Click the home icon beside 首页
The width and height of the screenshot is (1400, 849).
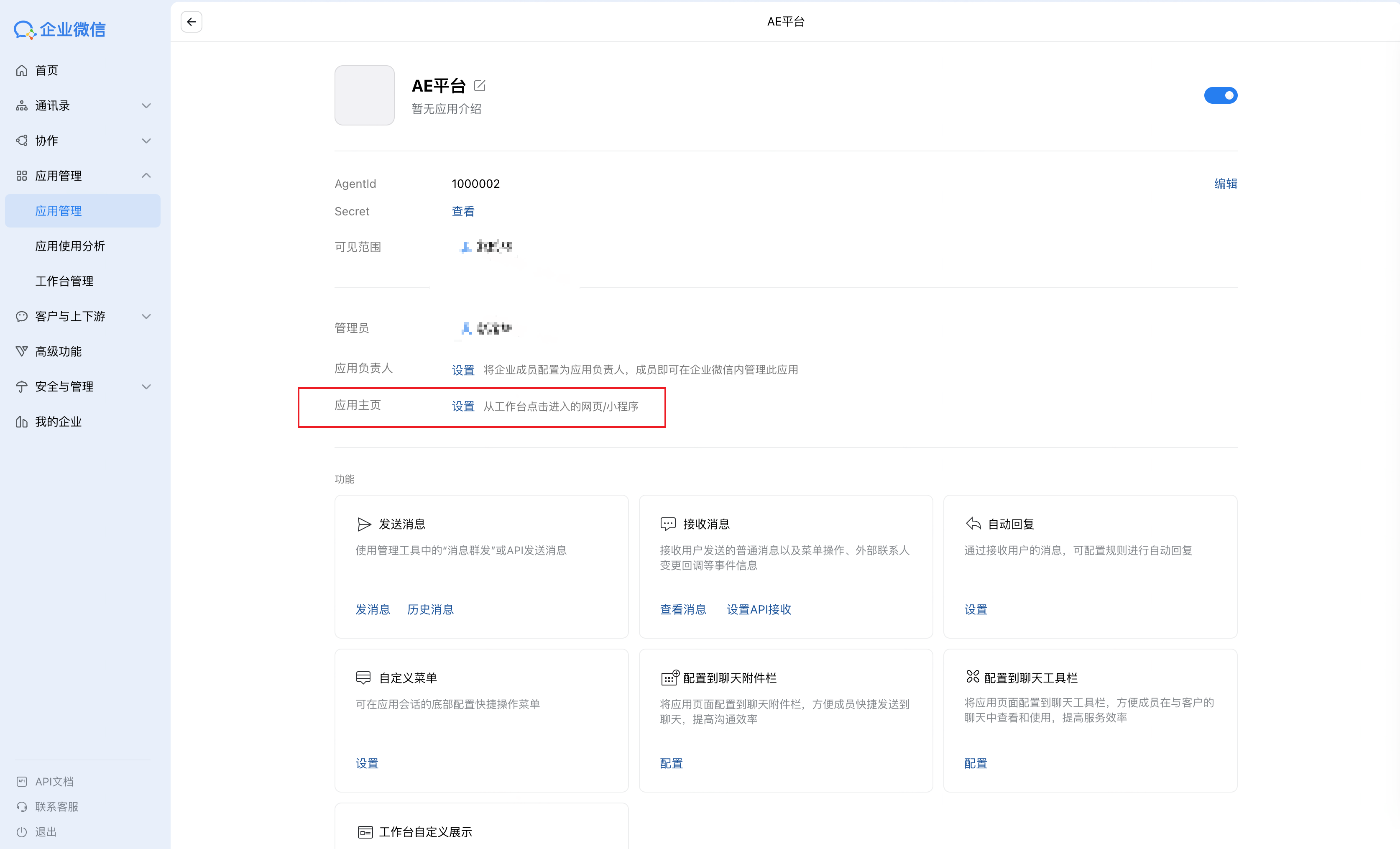tap(22, 70)
